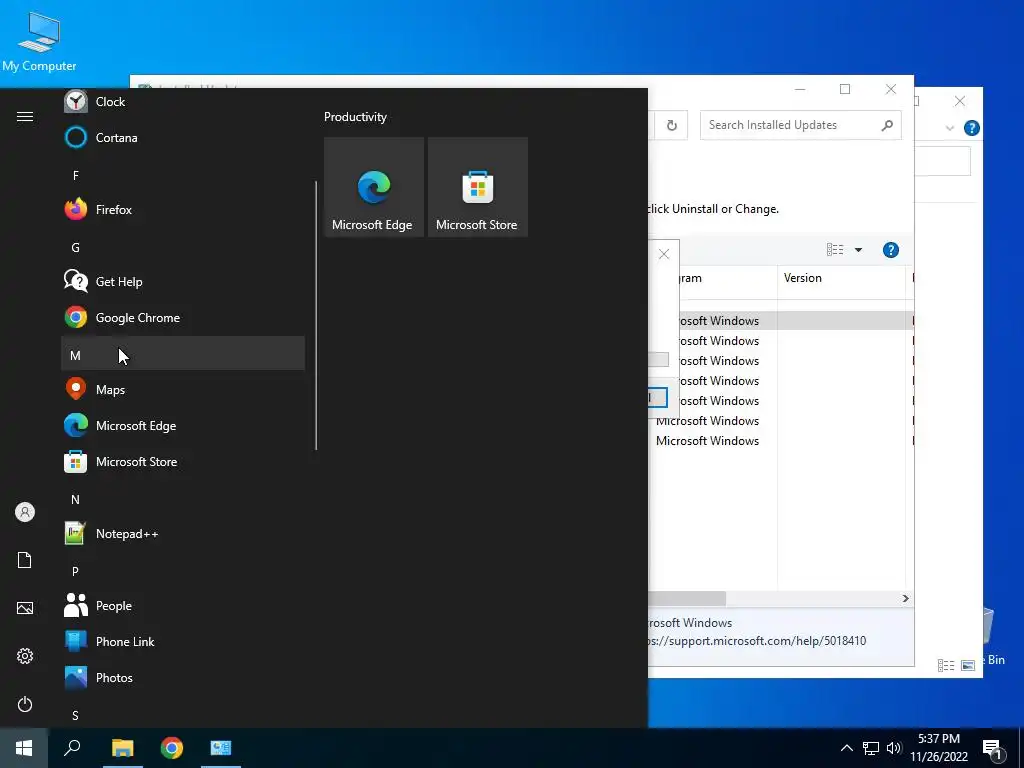Open the view options dropdown arrow
Viewport: 1024px width, 768px height.
tap(858, 249)
